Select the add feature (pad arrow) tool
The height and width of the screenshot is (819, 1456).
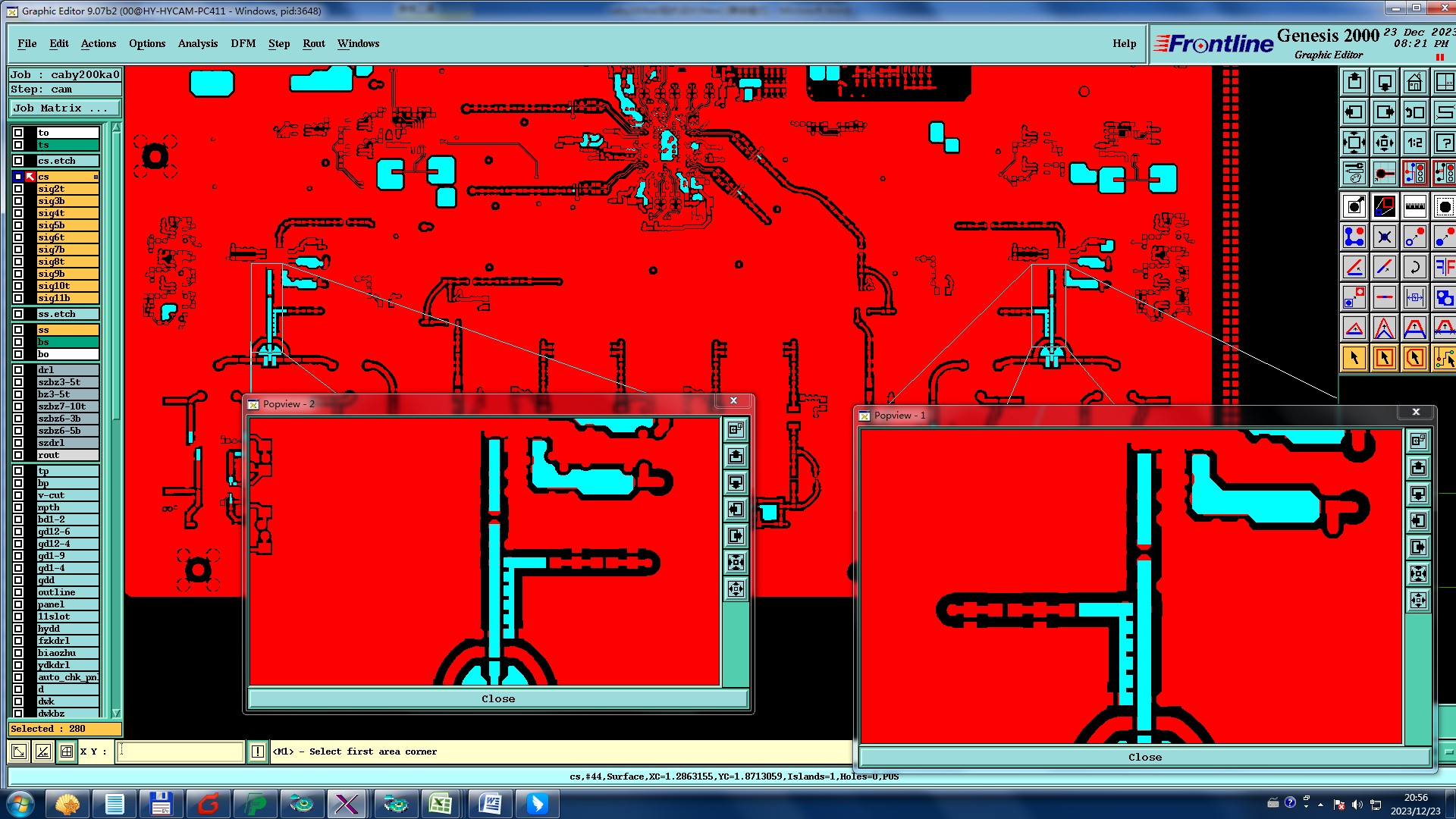[x=1354, y=206]
